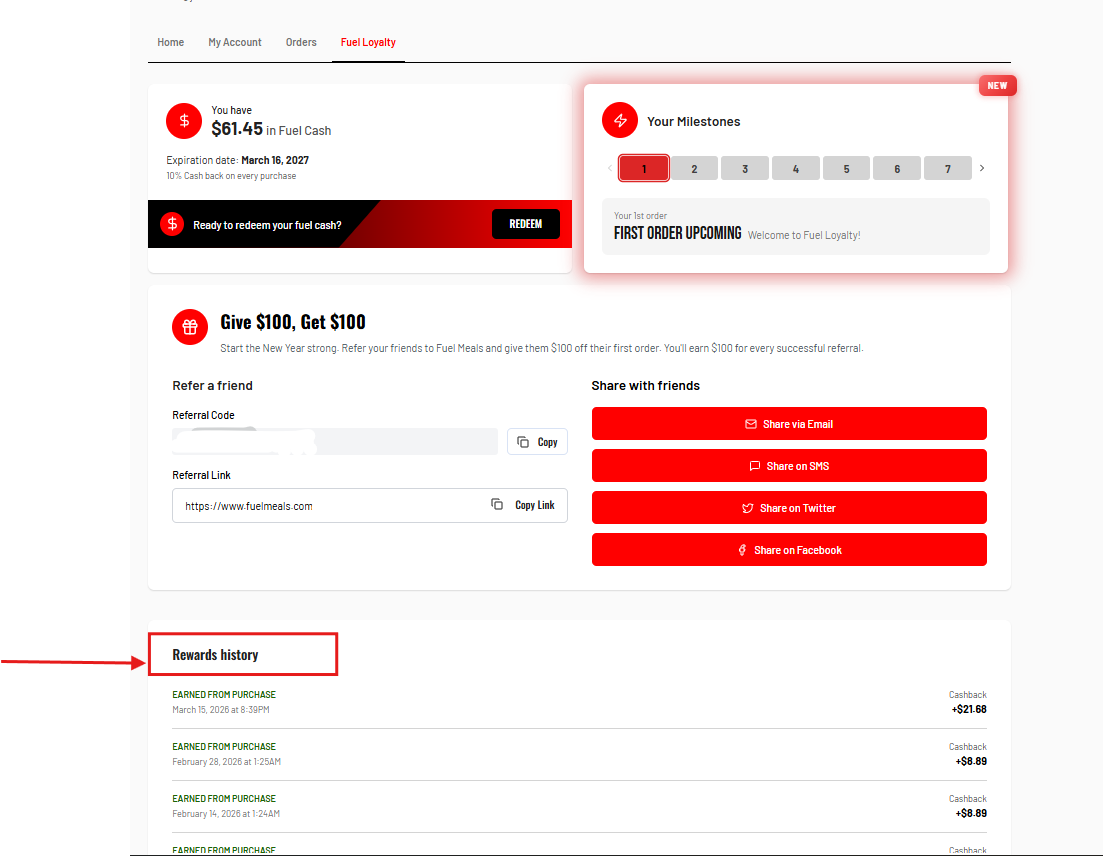Select milestone step 4
The height and width of the screenshot is (856, 1103).
(795, 169)
